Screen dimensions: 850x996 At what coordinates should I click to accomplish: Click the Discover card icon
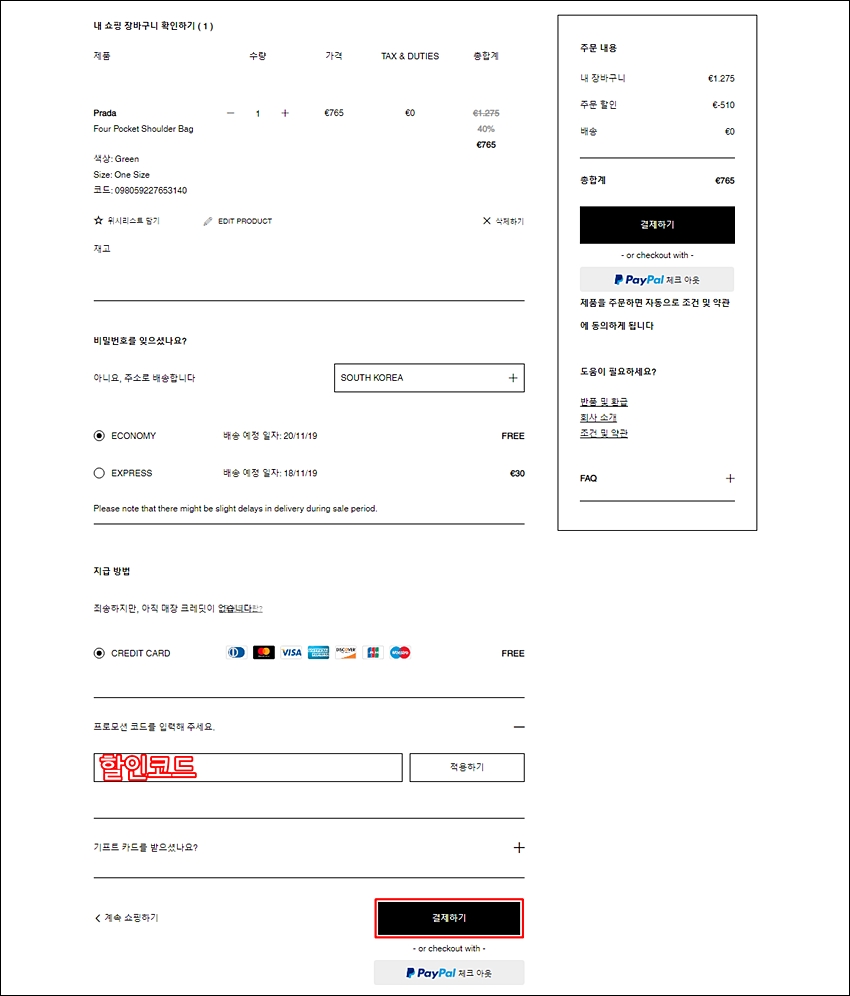tap(346, 652)
